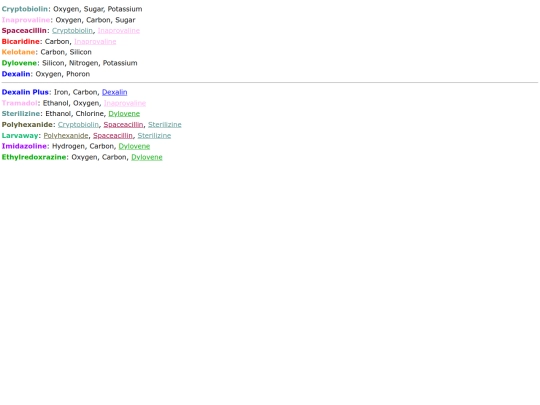Select the bold Cryptobiolin heading on the first line
Screen dimensions: 540x405
click(25, 9)
